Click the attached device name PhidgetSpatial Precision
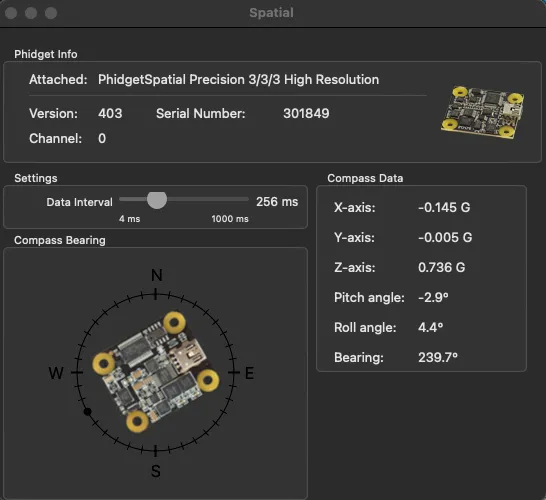The width and height of the screenshot is (546, 500). 238,79
